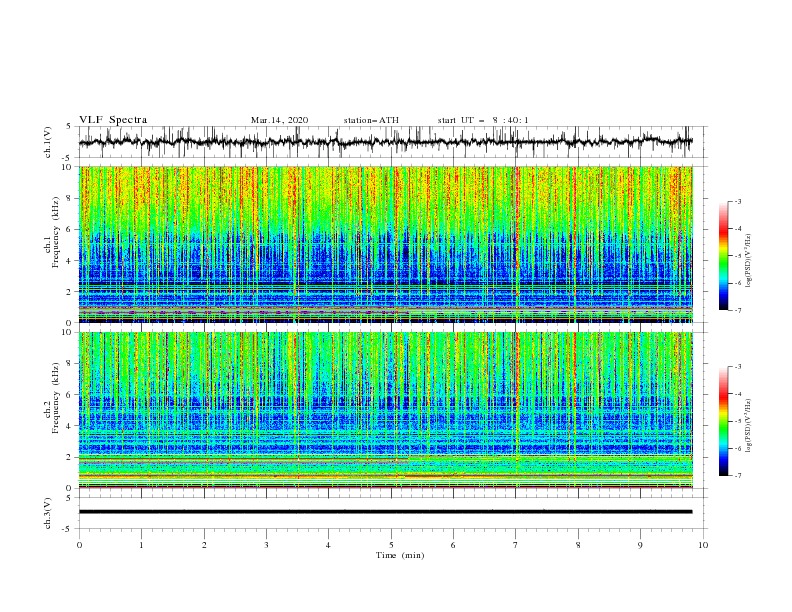Click the "8" kHz tick on ch.1 frequency axis
792x612 pixels.
70,198
